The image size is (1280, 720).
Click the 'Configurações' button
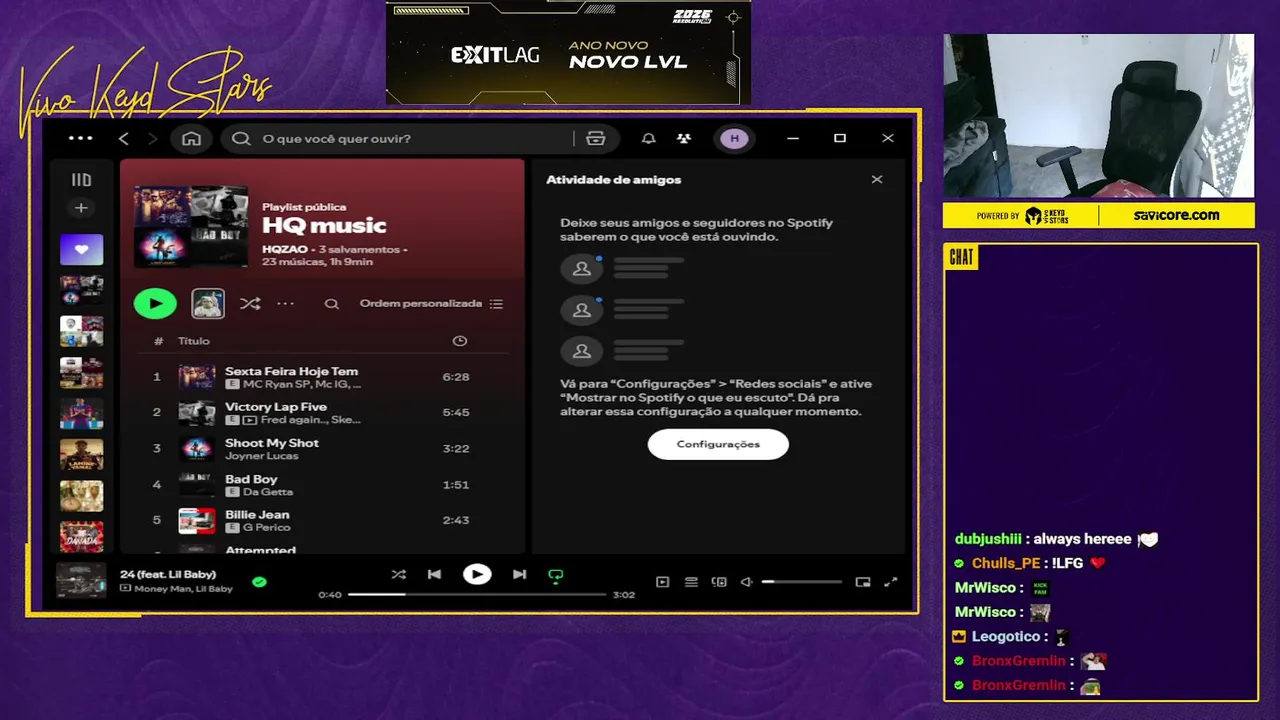tap(718, 444)
